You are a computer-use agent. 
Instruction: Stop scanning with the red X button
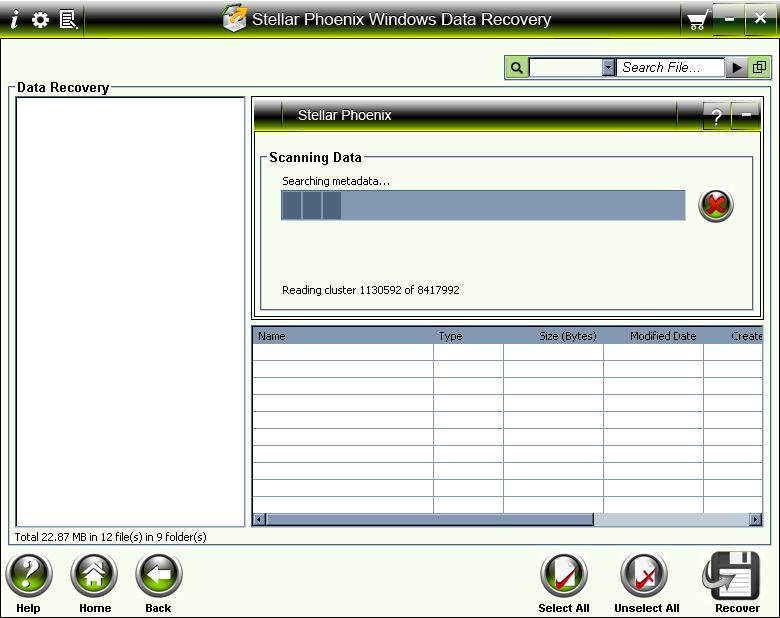[715, 206]
